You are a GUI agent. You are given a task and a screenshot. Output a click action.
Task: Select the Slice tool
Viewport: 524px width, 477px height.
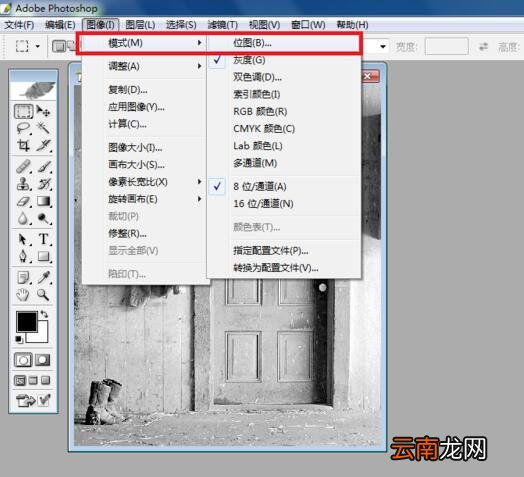(43, 145)
